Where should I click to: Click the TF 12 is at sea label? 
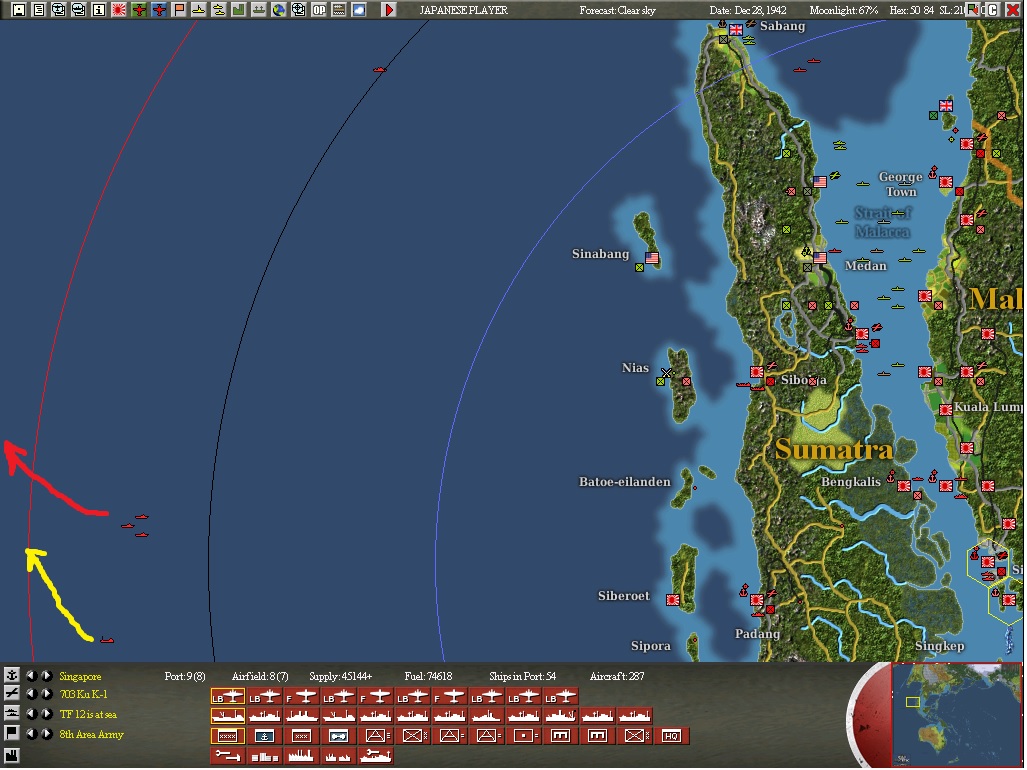tap(88, 714)
